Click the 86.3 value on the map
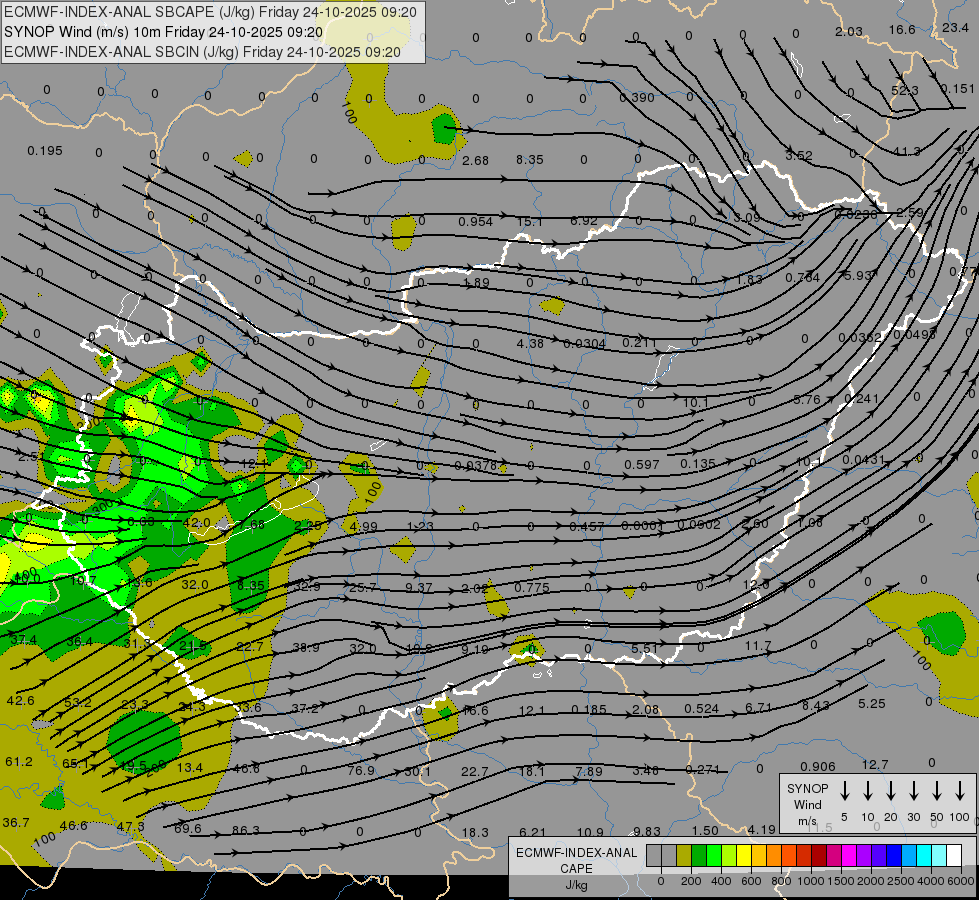The width and height of the screenshot is (979, 900). pyautogui.click(x=245, y=830)
